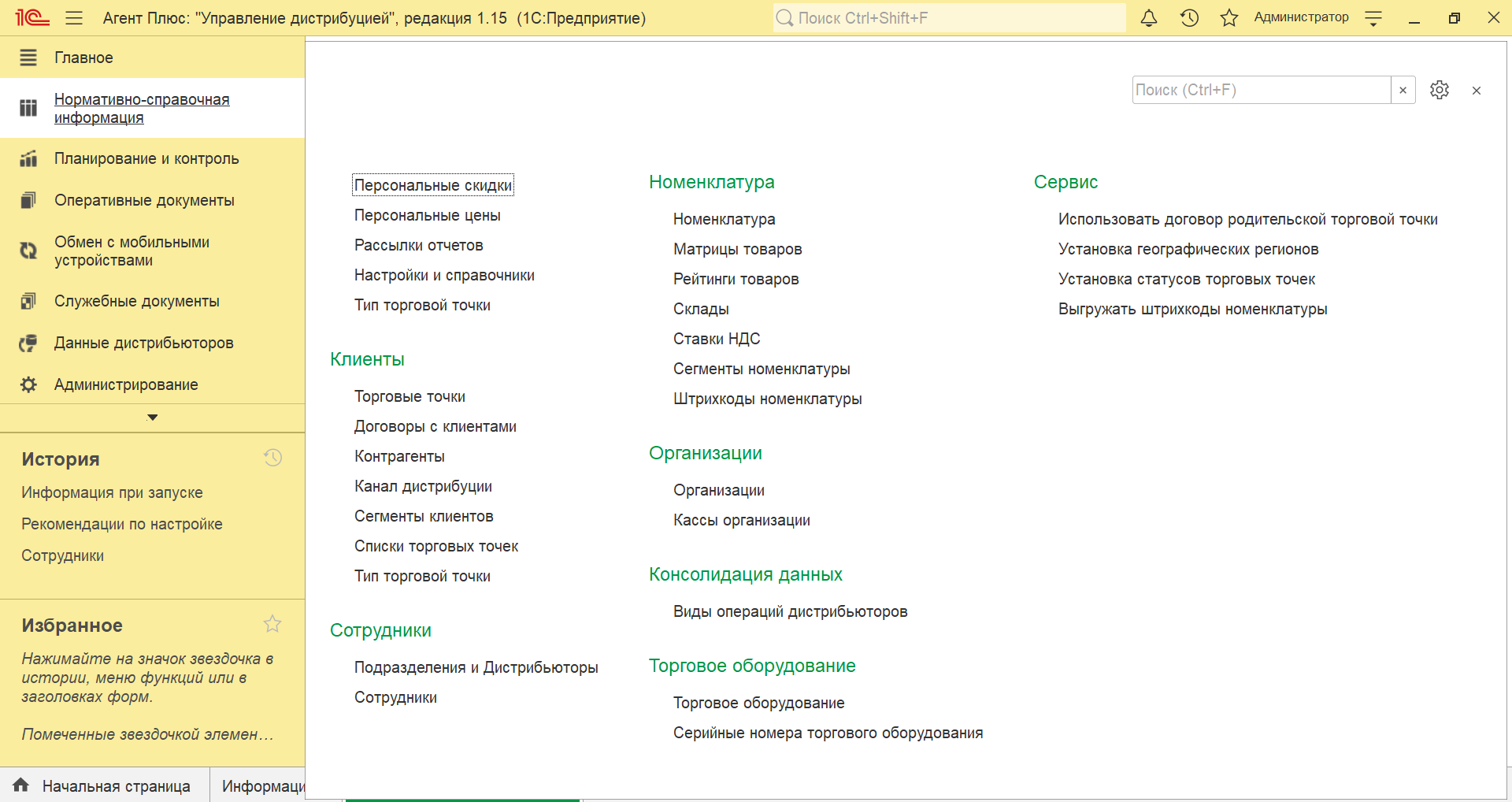Click the favorites star icon in title bar
Image resolution: width=1512 pixels, height=802 pixels.
point(1228,18)
